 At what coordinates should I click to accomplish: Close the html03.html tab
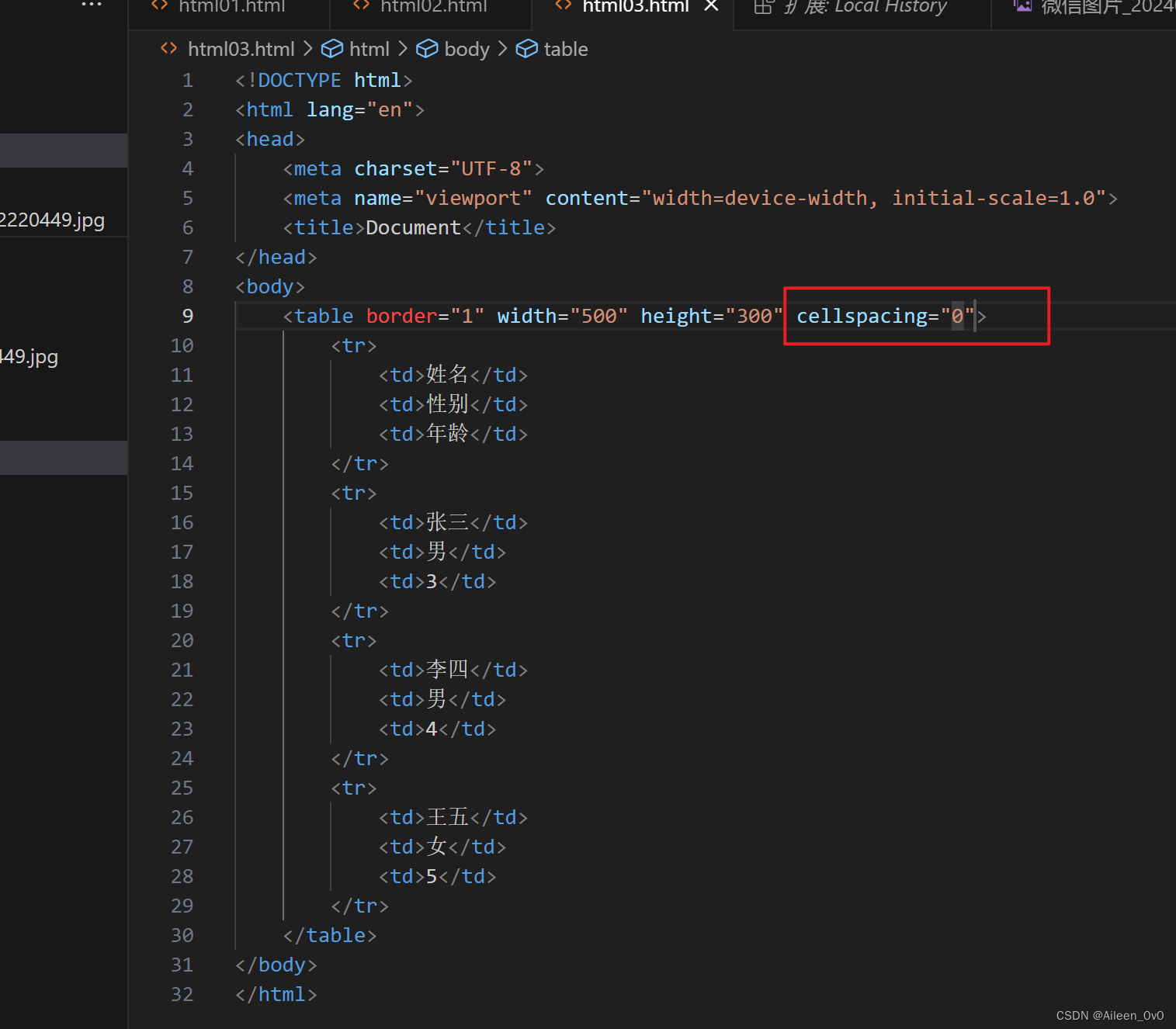point(711,6)
